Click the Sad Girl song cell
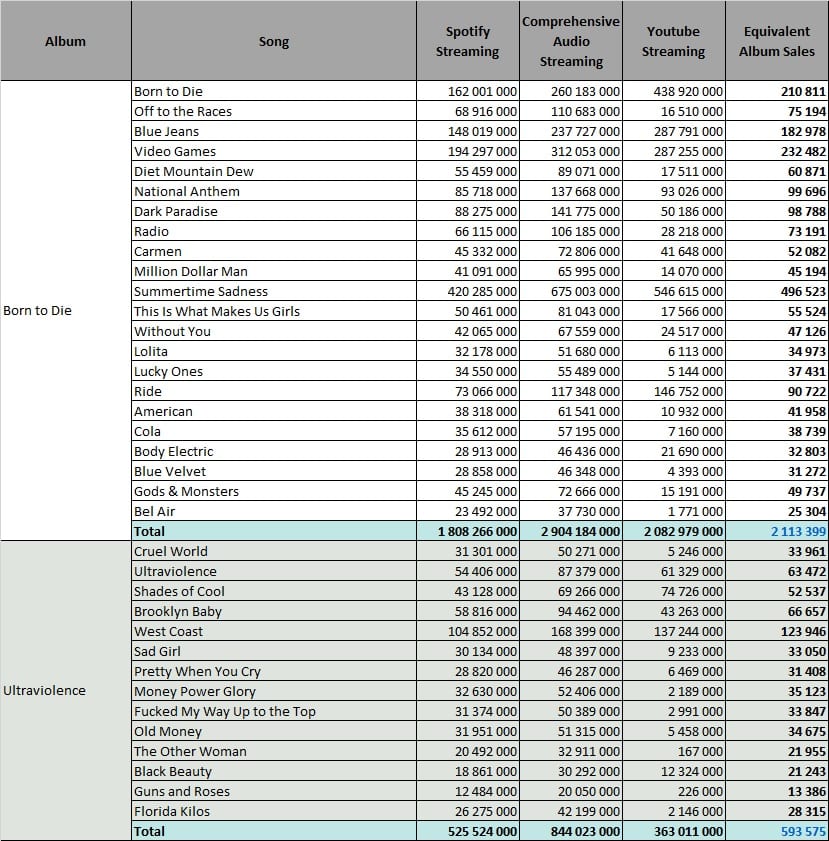Image resolution: width=829 pixels, height=841 pixels. (273, 651)
